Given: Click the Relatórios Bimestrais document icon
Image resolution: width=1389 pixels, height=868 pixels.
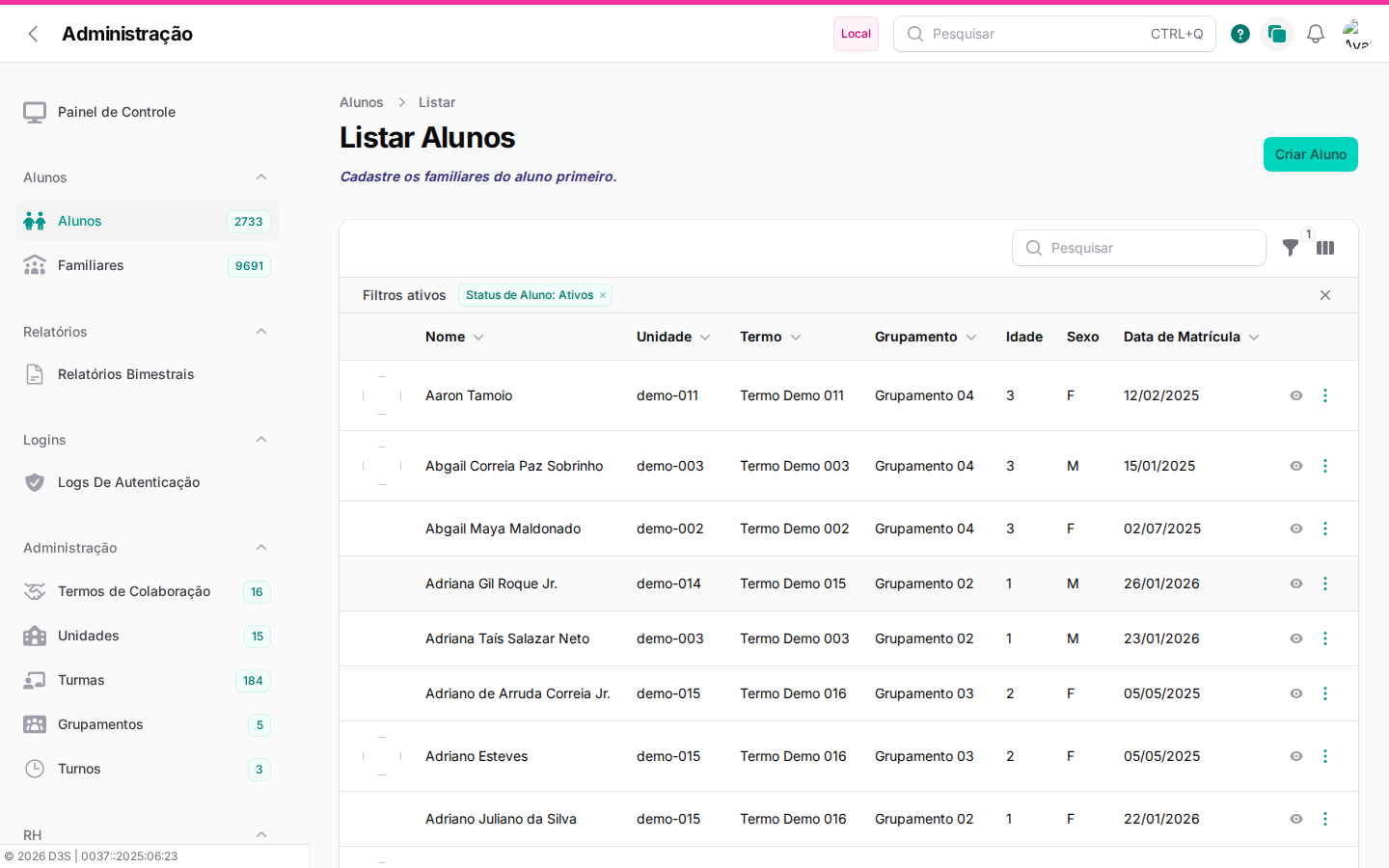Looking at the screenshot, I should click(35, 374).
